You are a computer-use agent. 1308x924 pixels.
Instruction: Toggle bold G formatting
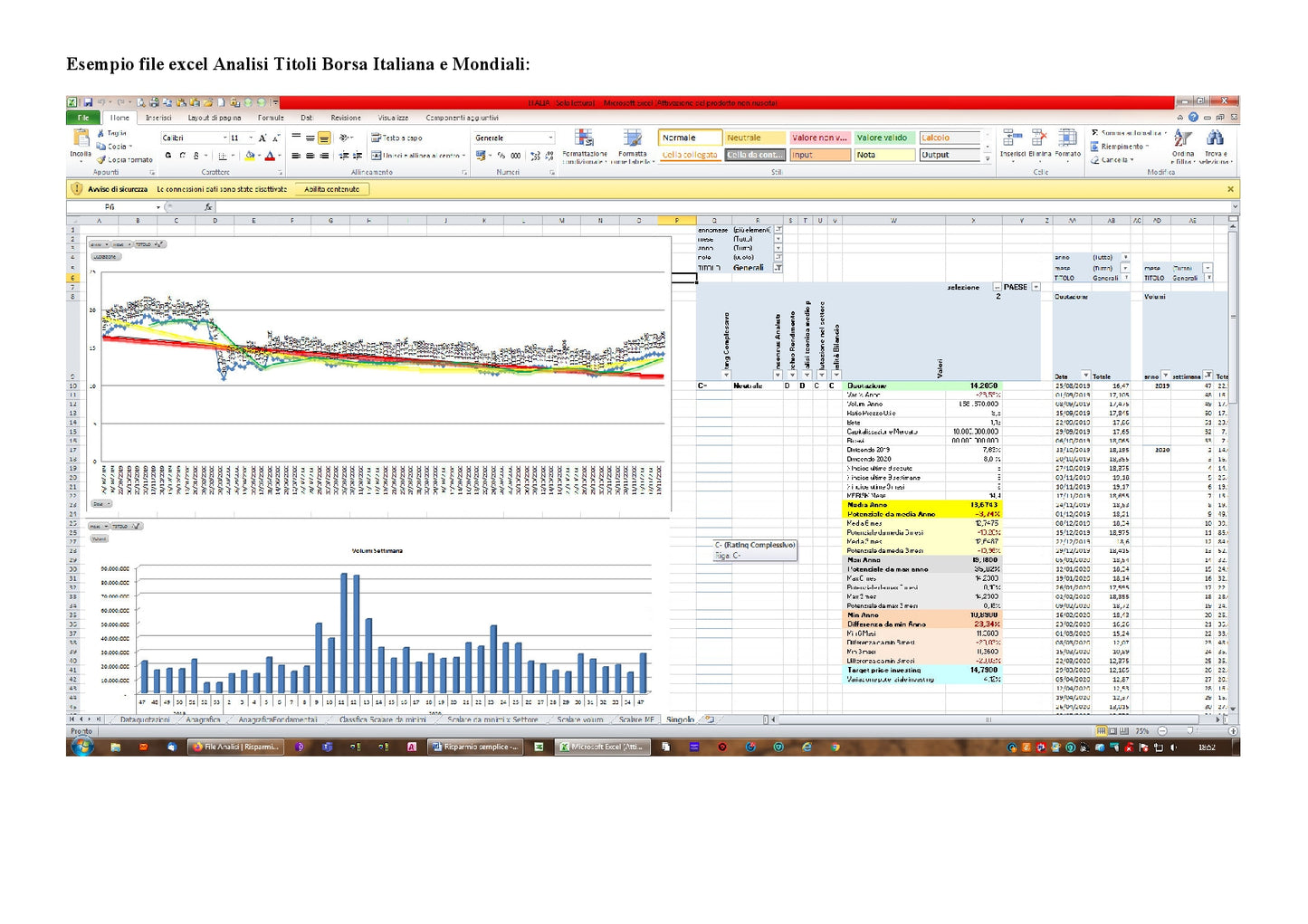(x=167, y=156)
